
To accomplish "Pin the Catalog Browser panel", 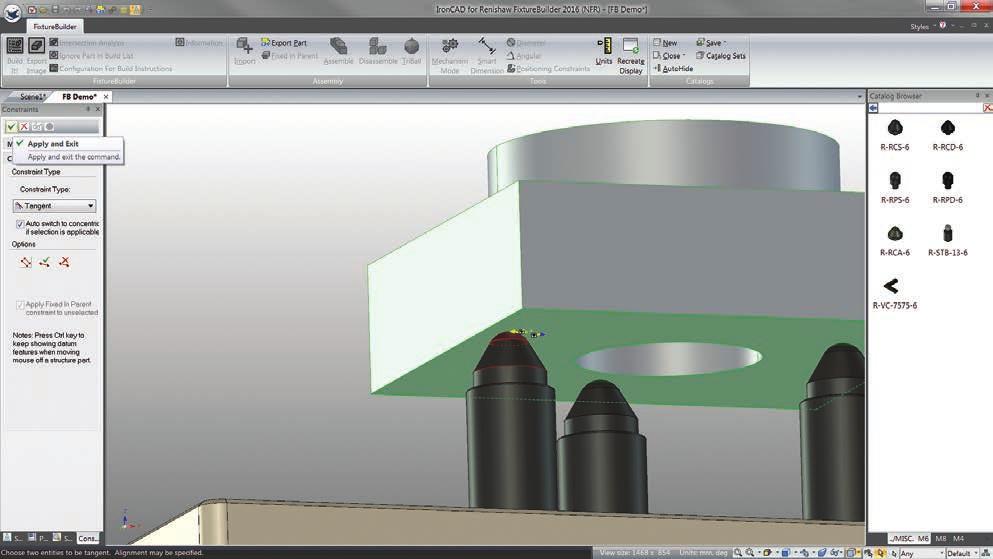I will (x=977, y=96).
